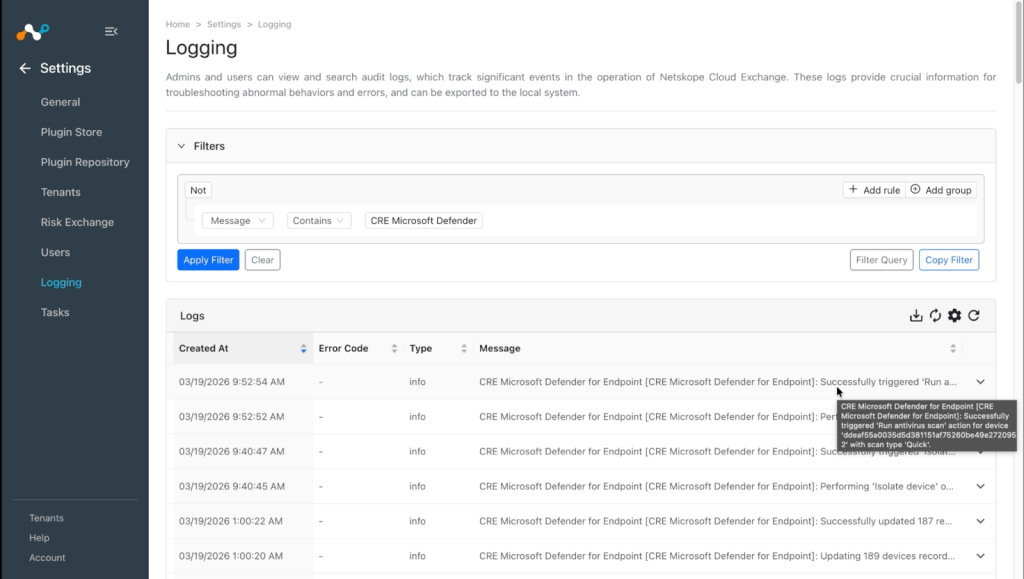Viewport: 1024px width, 579px height.
Task: Click Add rule button
Action: coord(874,190)
